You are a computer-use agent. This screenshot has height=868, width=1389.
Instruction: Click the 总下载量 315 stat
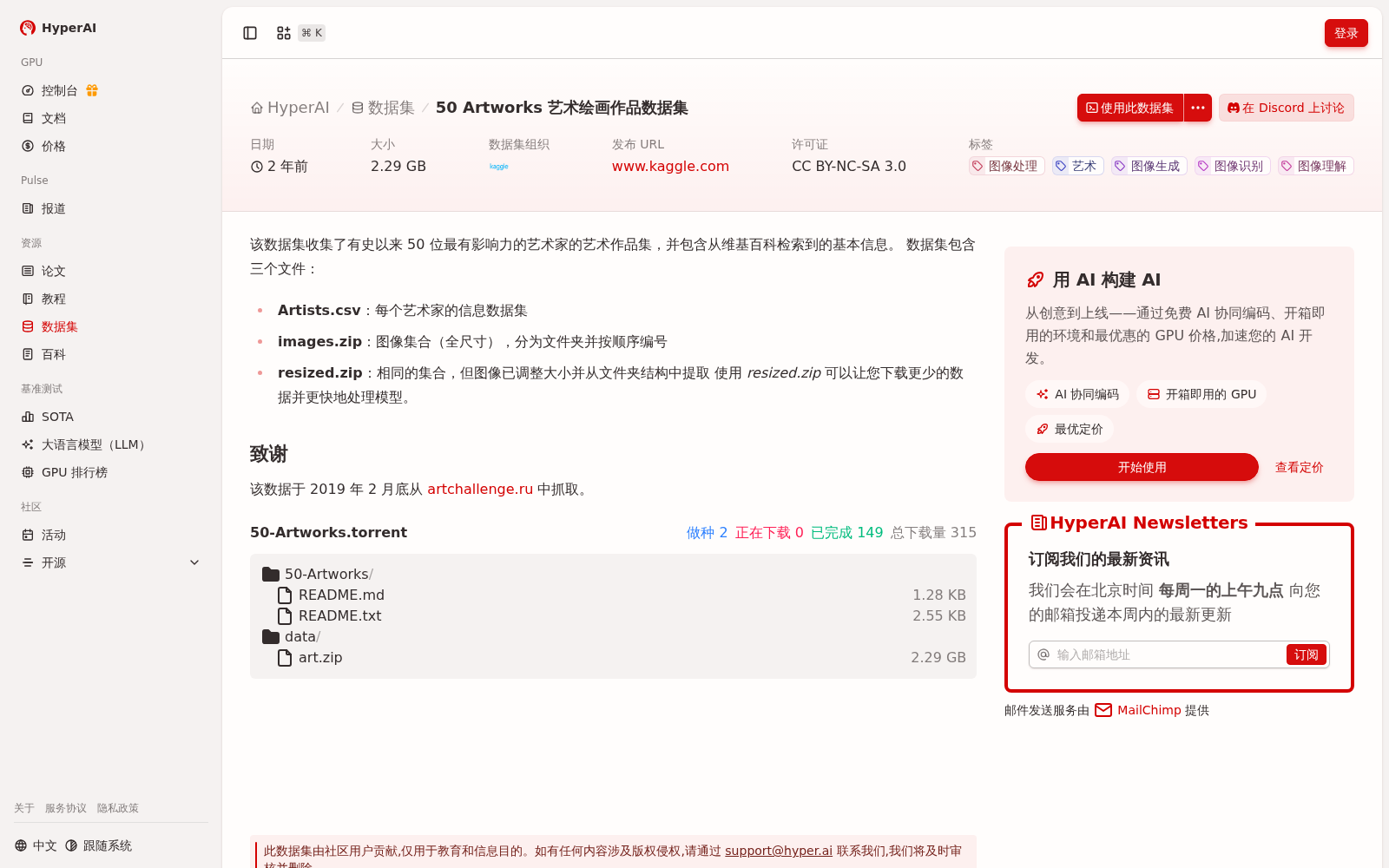click(x=933, y=533)
